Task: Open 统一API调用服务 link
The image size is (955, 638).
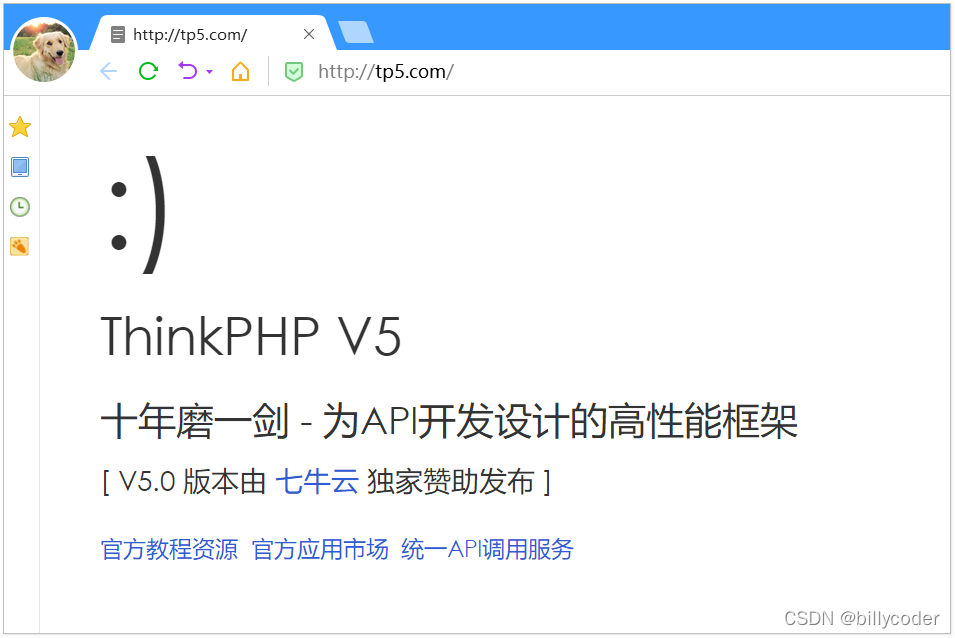Action: click(x=487, y=549)
